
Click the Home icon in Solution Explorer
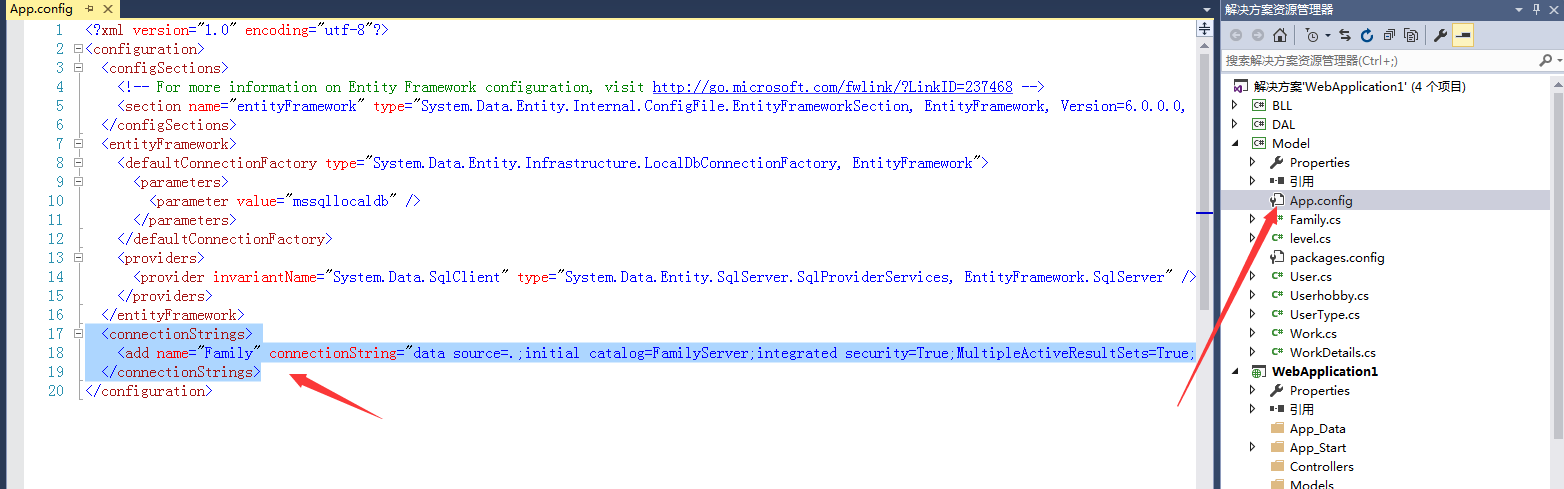pyautogui.click(x=1279, y=35)
